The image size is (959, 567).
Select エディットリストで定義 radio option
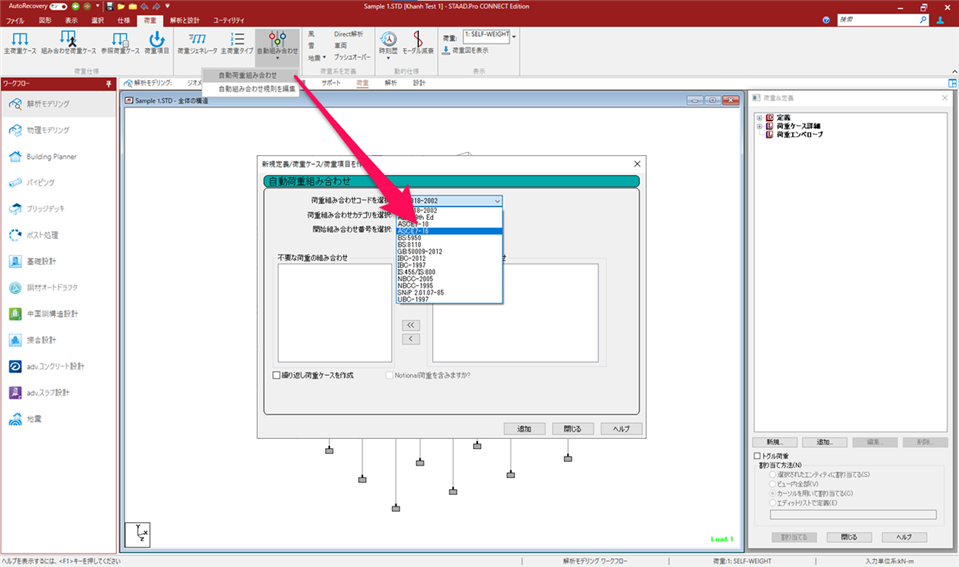pyautogui.click(x=773, y=503)
